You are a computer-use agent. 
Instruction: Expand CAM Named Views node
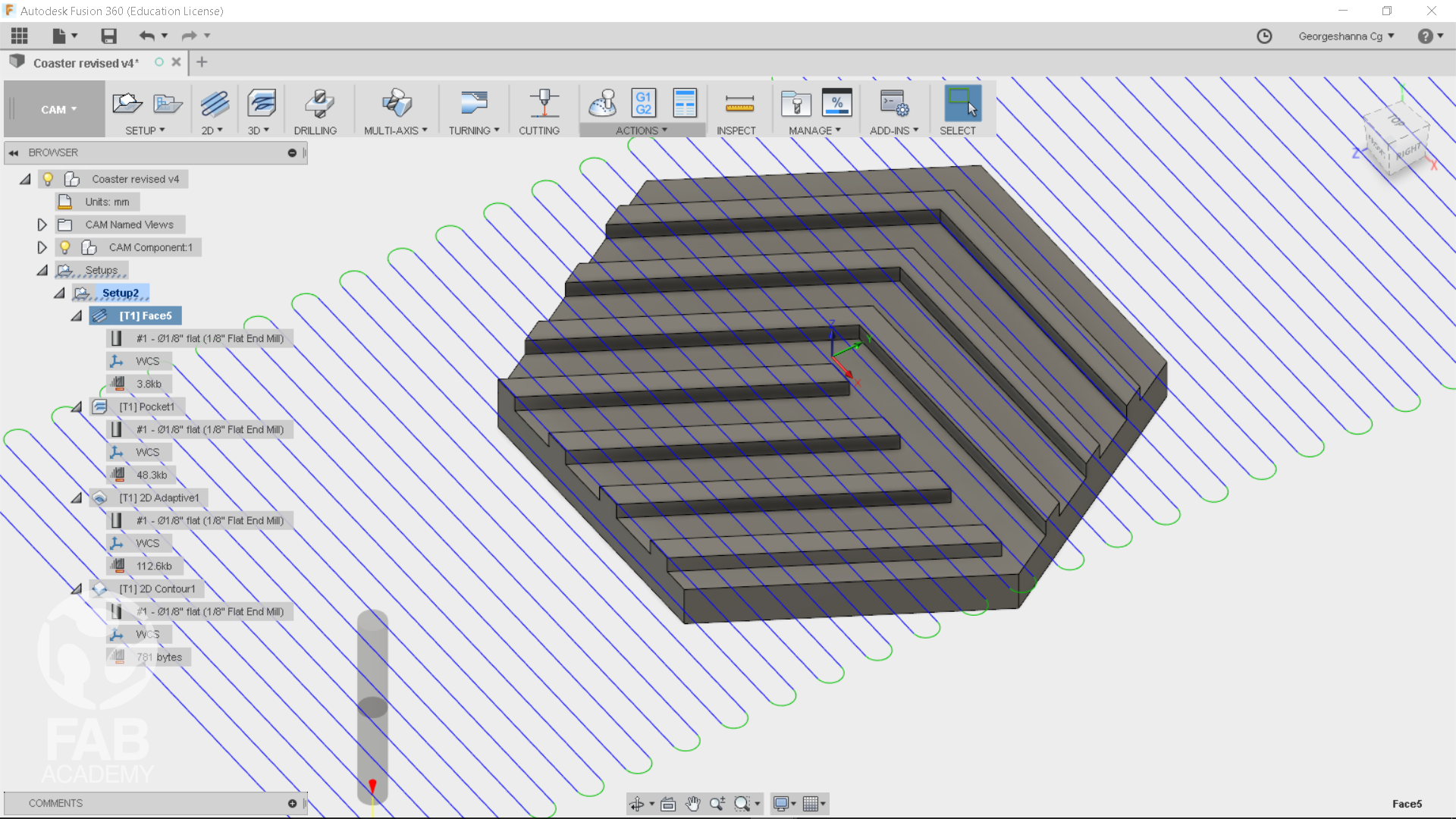(42, 224)
